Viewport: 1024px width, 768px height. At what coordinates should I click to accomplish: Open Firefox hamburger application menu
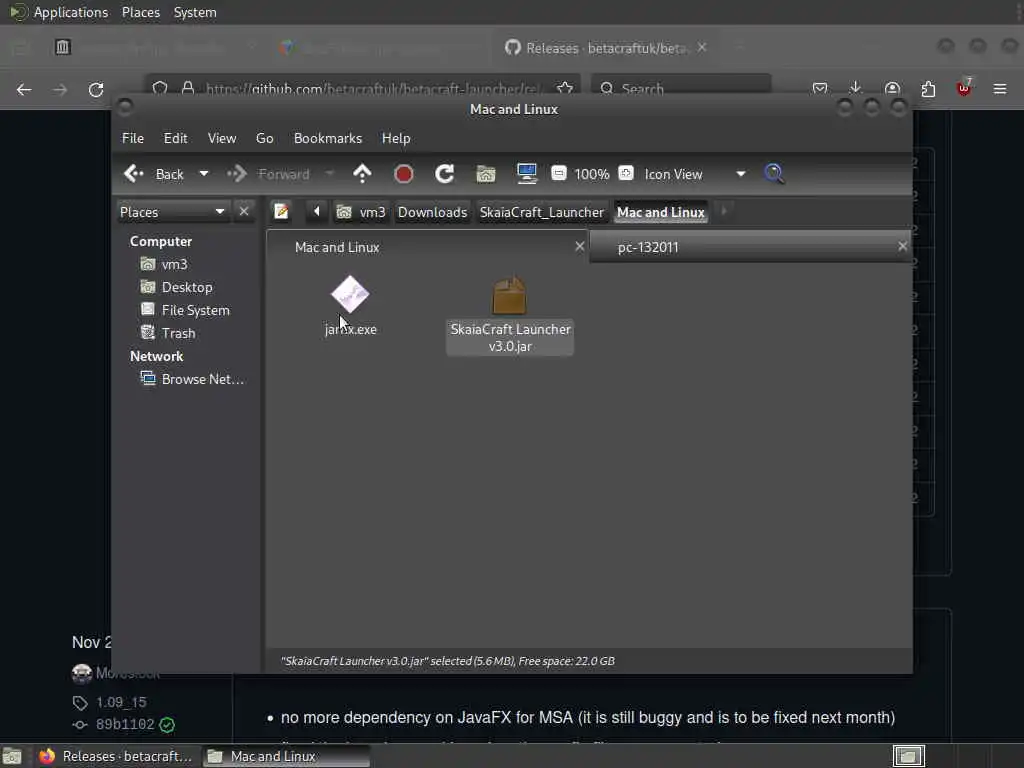coord(1000,88)
